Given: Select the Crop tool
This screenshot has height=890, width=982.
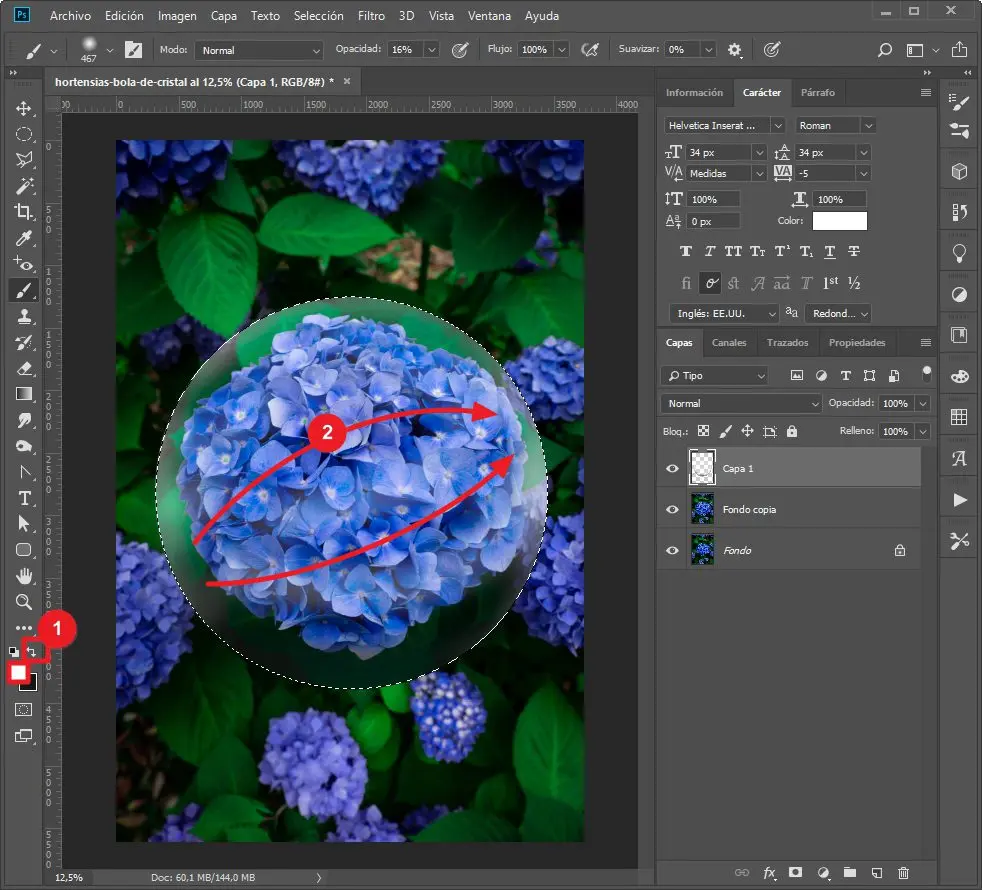Looking at the screenshot, I should (x=24, y=212).
